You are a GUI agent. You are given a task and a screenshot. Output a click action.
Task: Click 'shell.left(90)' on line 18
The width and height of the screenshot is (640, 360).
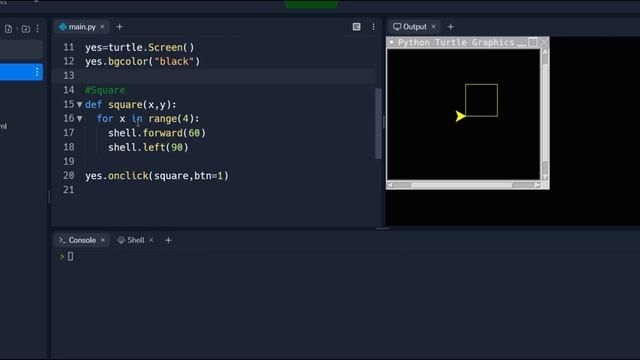tap(148, 147)
